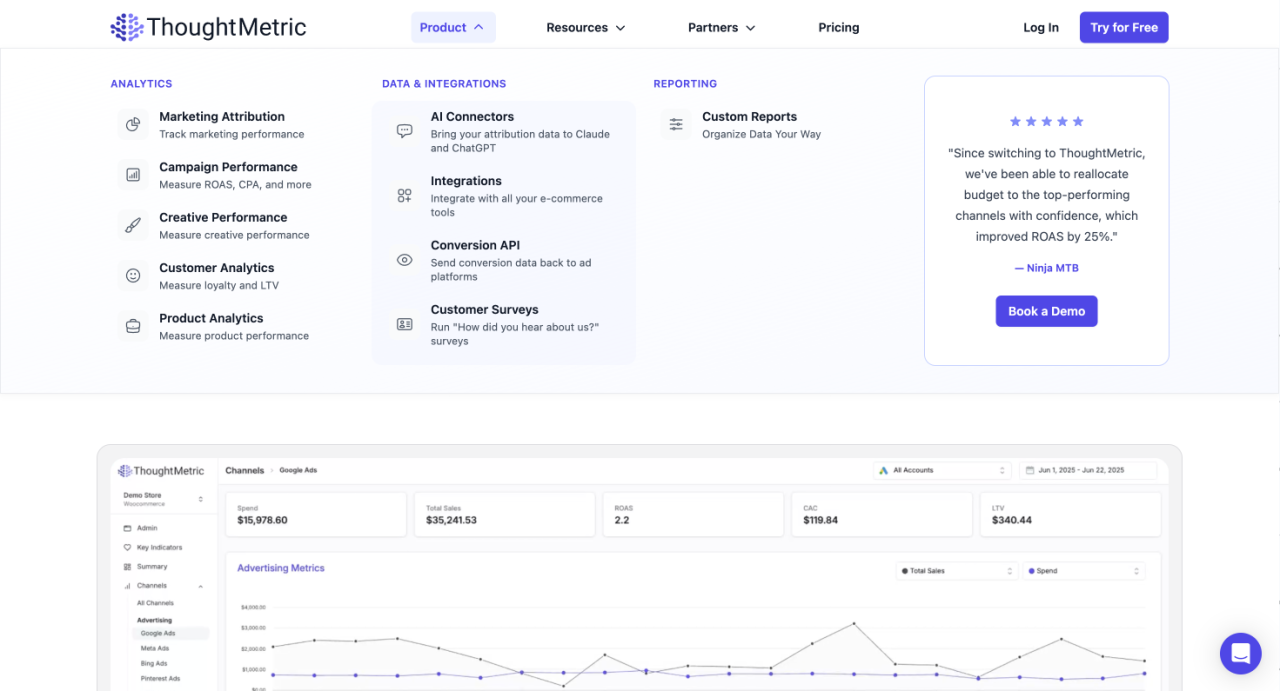Open the All Accounts selector
Image resolution: width=1280 pixels, height=691 pixels.
pyautogui.click(x=940, y=469)
